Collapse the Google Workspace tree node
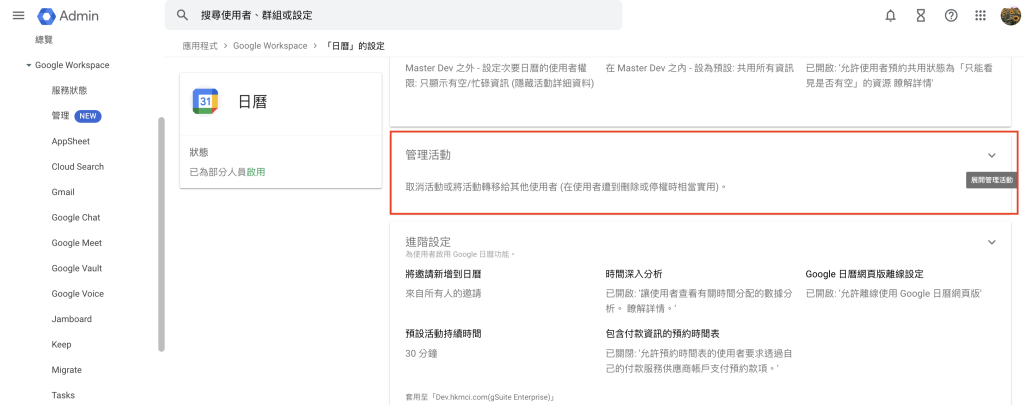1024x405 pixels. coord(29,65)
